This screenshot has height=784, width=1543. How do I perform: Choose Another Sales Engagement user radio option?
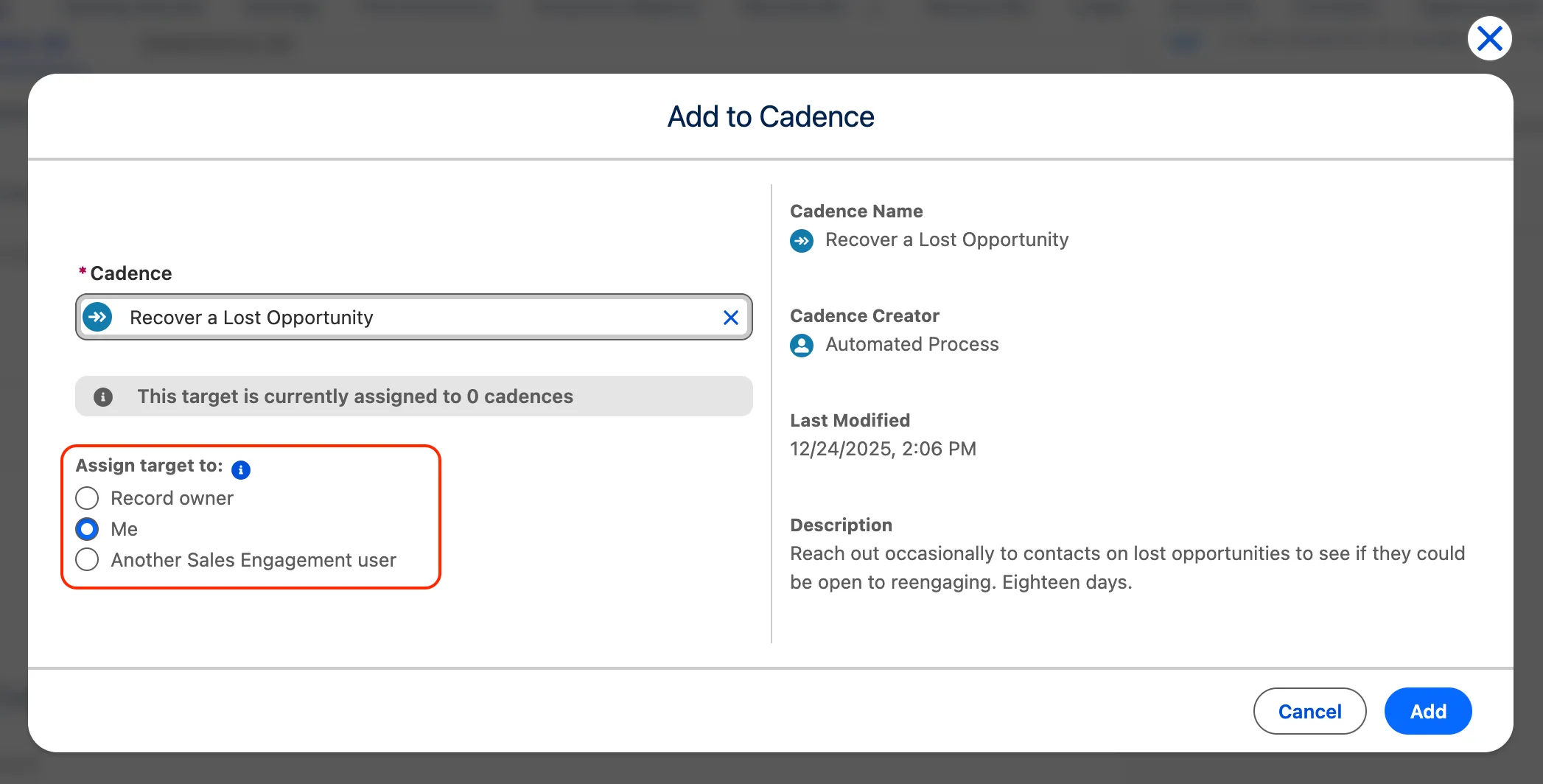tap(87, 560)
